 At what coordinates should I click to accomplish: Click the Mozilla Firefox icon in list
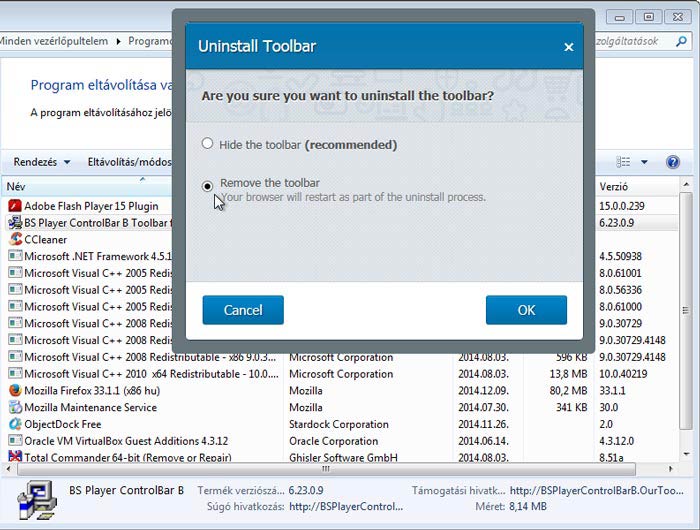pos(15,391)
